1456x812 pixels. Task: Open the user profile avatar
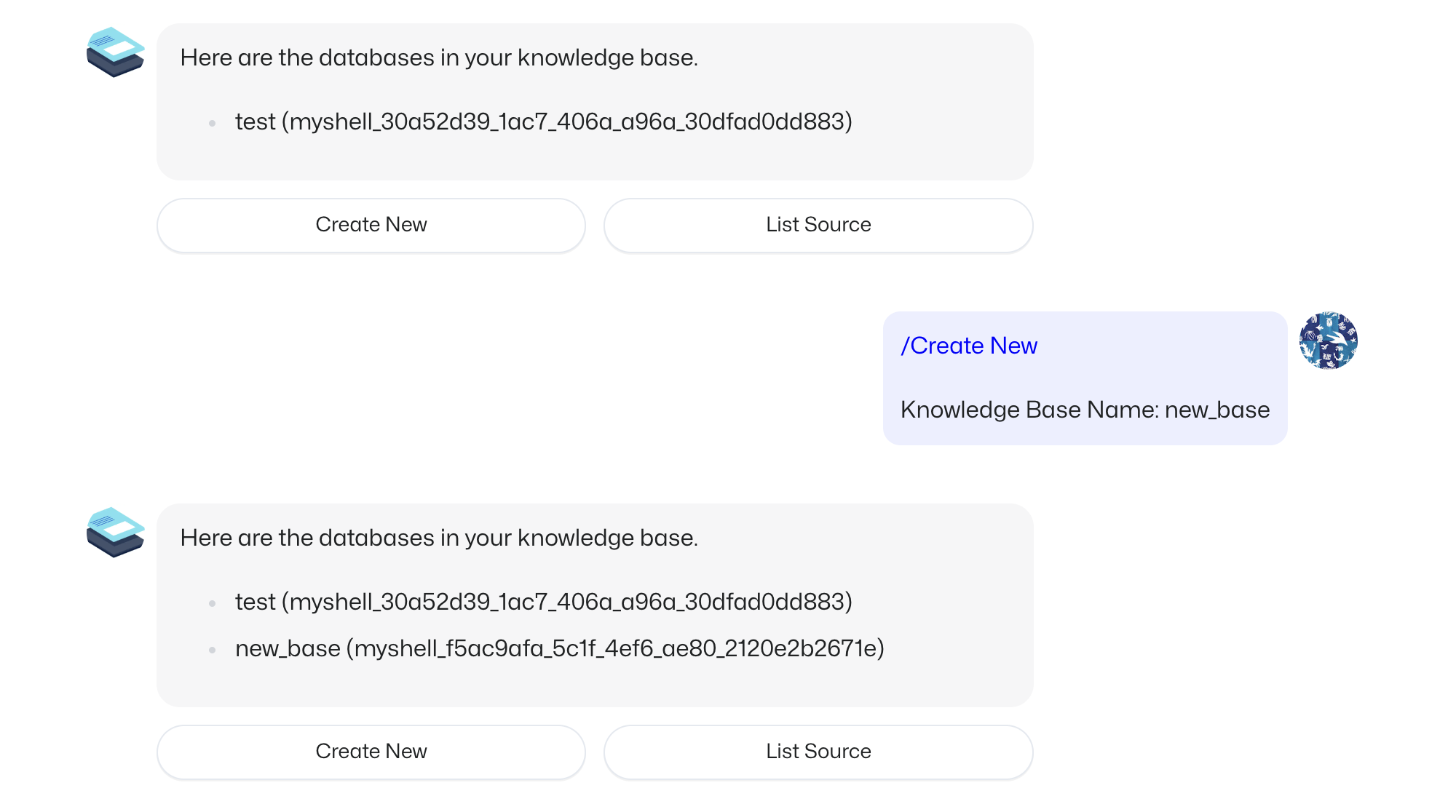point(1328,341)
